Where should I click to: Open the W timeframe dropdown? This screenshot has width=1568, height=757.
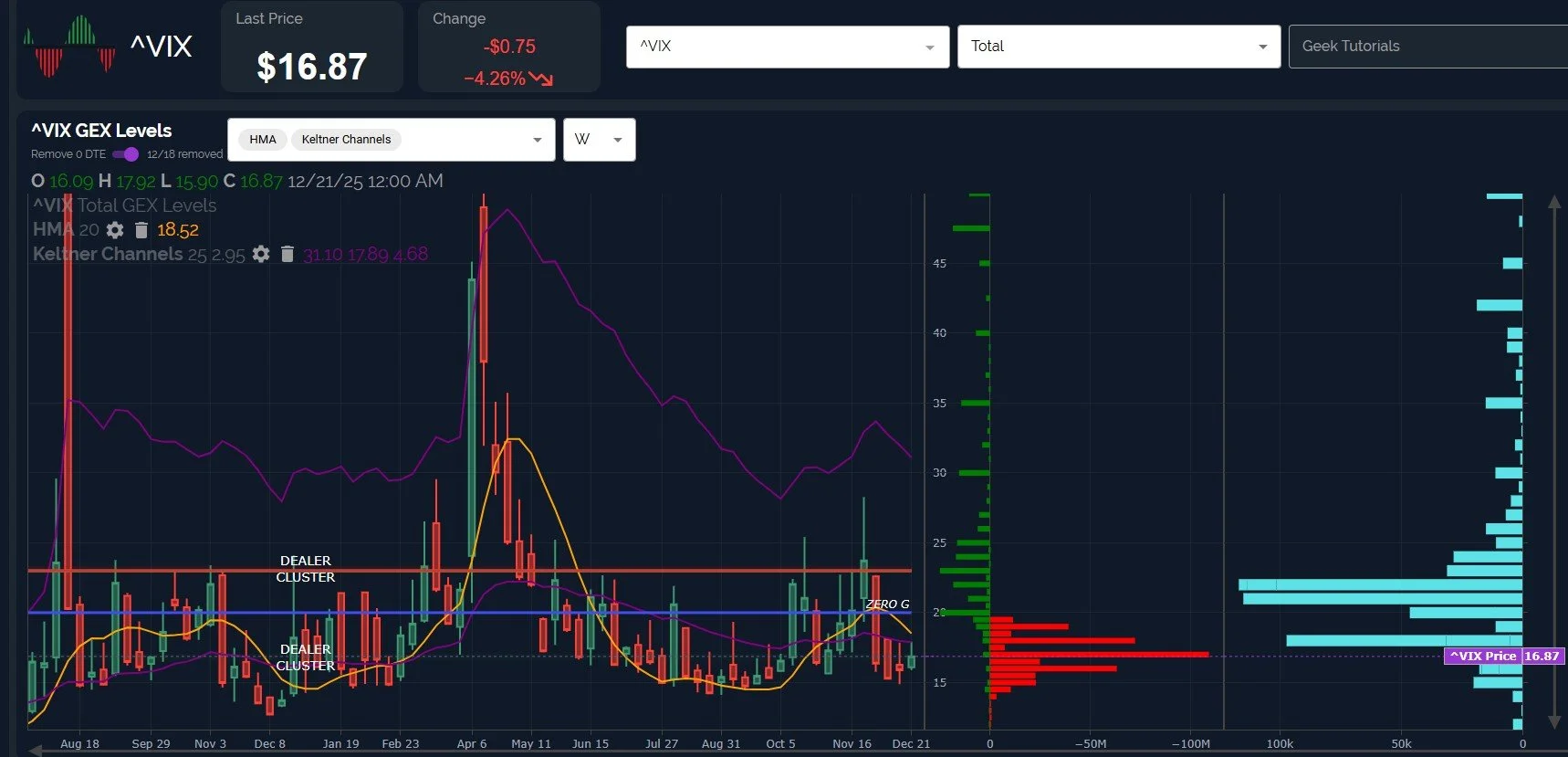(599, 140)
